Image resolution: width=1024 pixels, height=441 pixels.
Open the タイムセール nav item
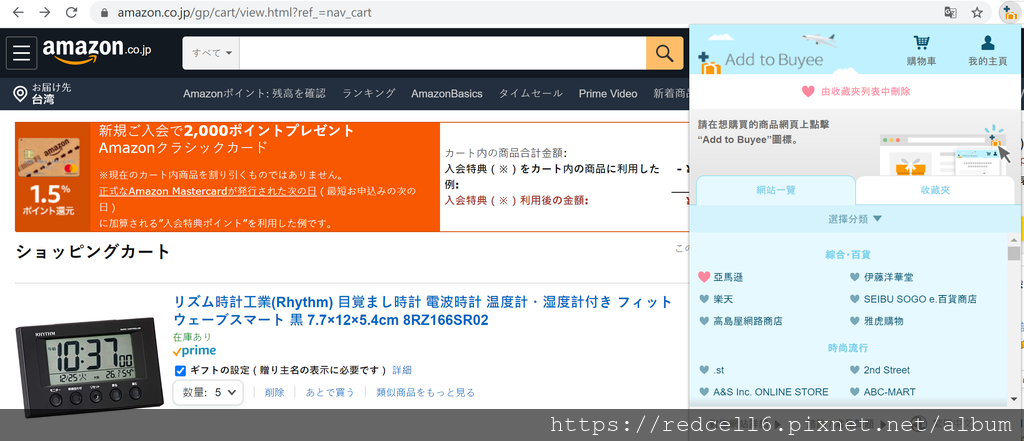530,93
